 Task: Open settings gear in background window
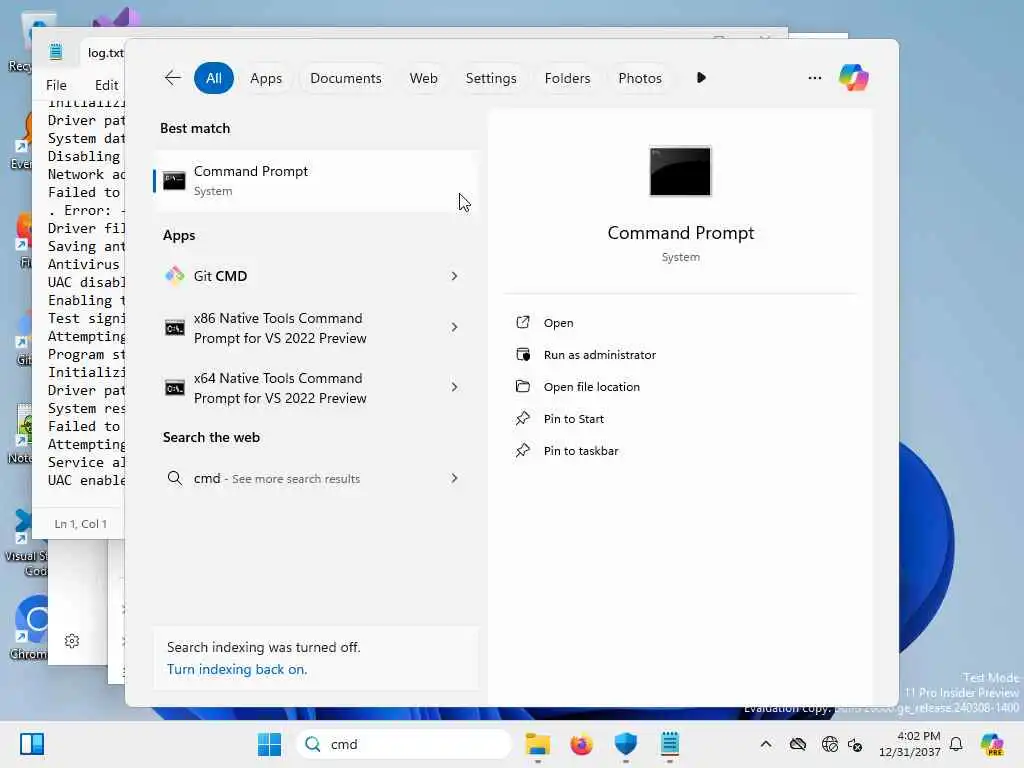click(x=72, y=641)
